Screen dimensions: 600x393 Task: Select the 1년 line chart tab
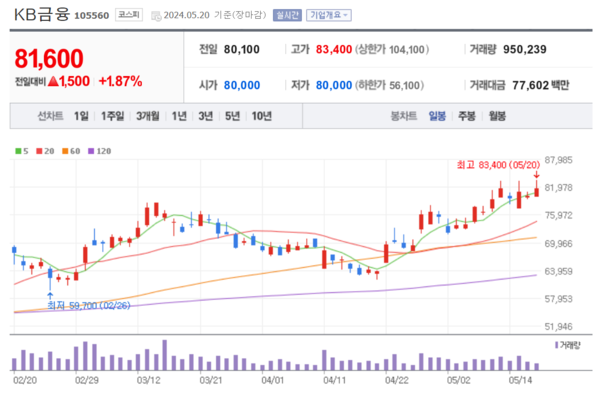pyautogui.click(x=179, y=116)
